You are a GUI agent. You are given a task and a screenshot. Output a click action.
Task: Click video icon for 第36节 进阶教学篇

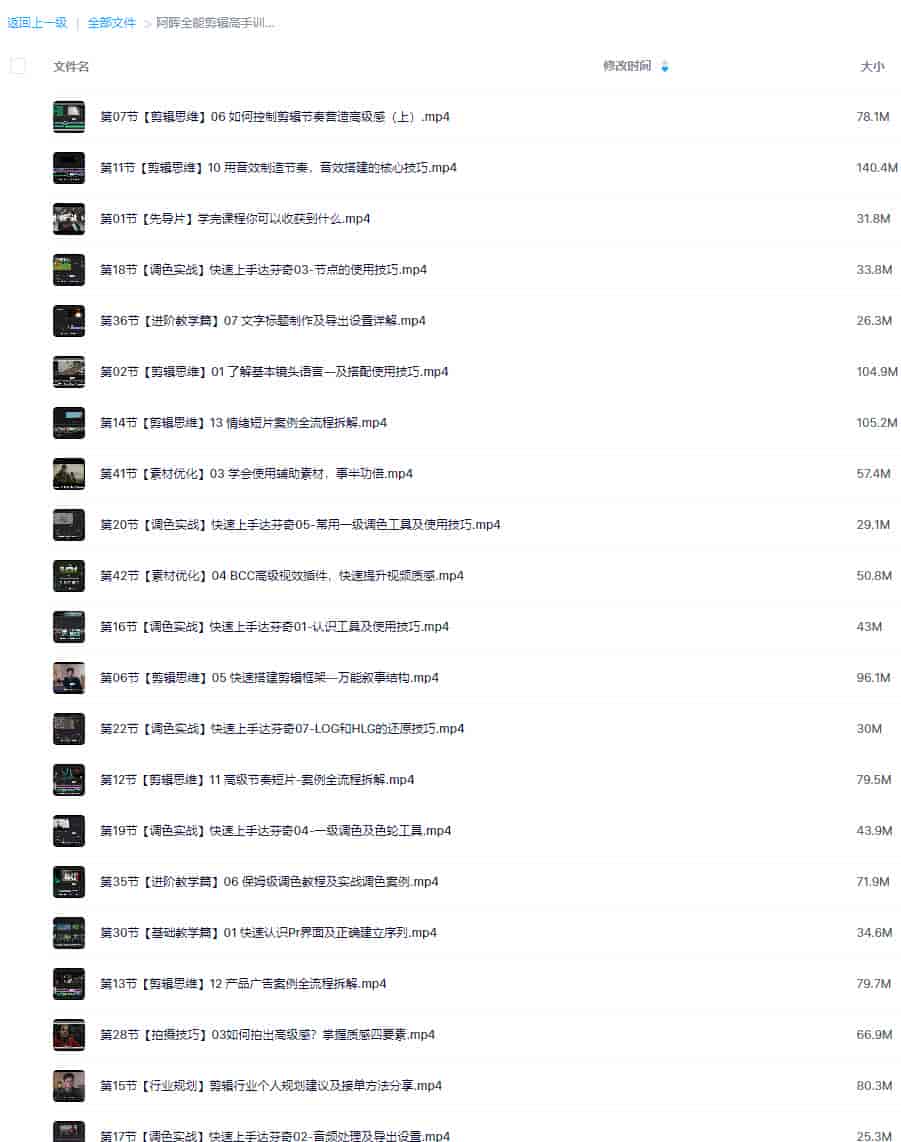(68, 320)
